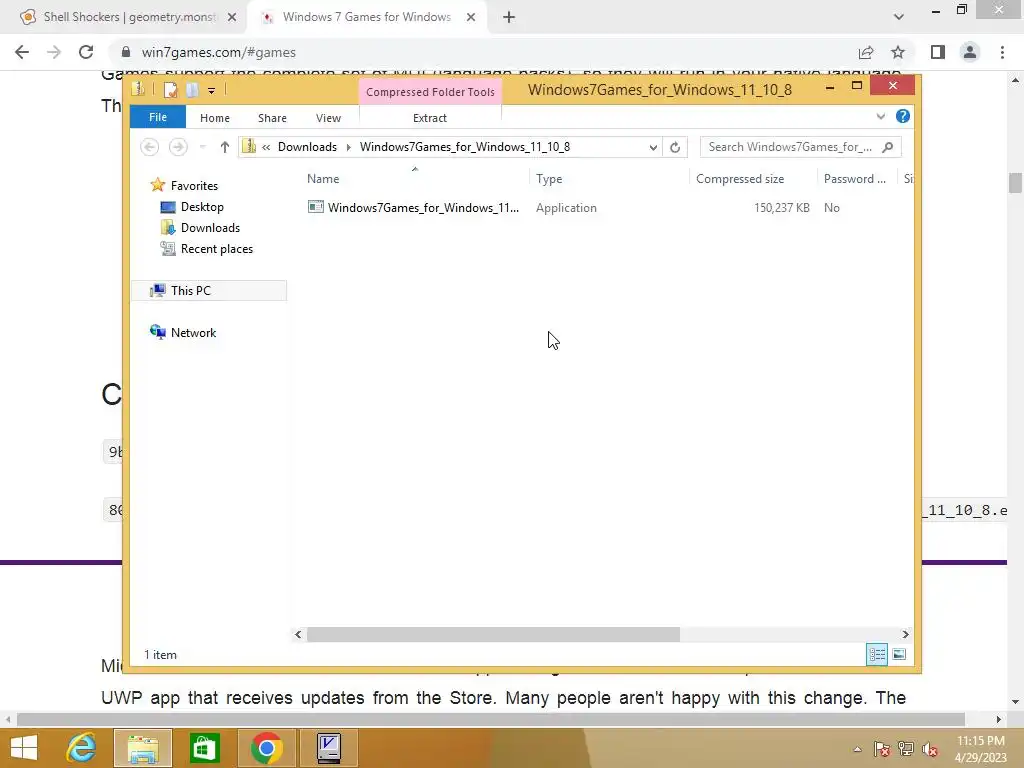The image size is (1024, 768).
Task: Click the Chrome icon in the taskbar
Action: tap(266, 748)
